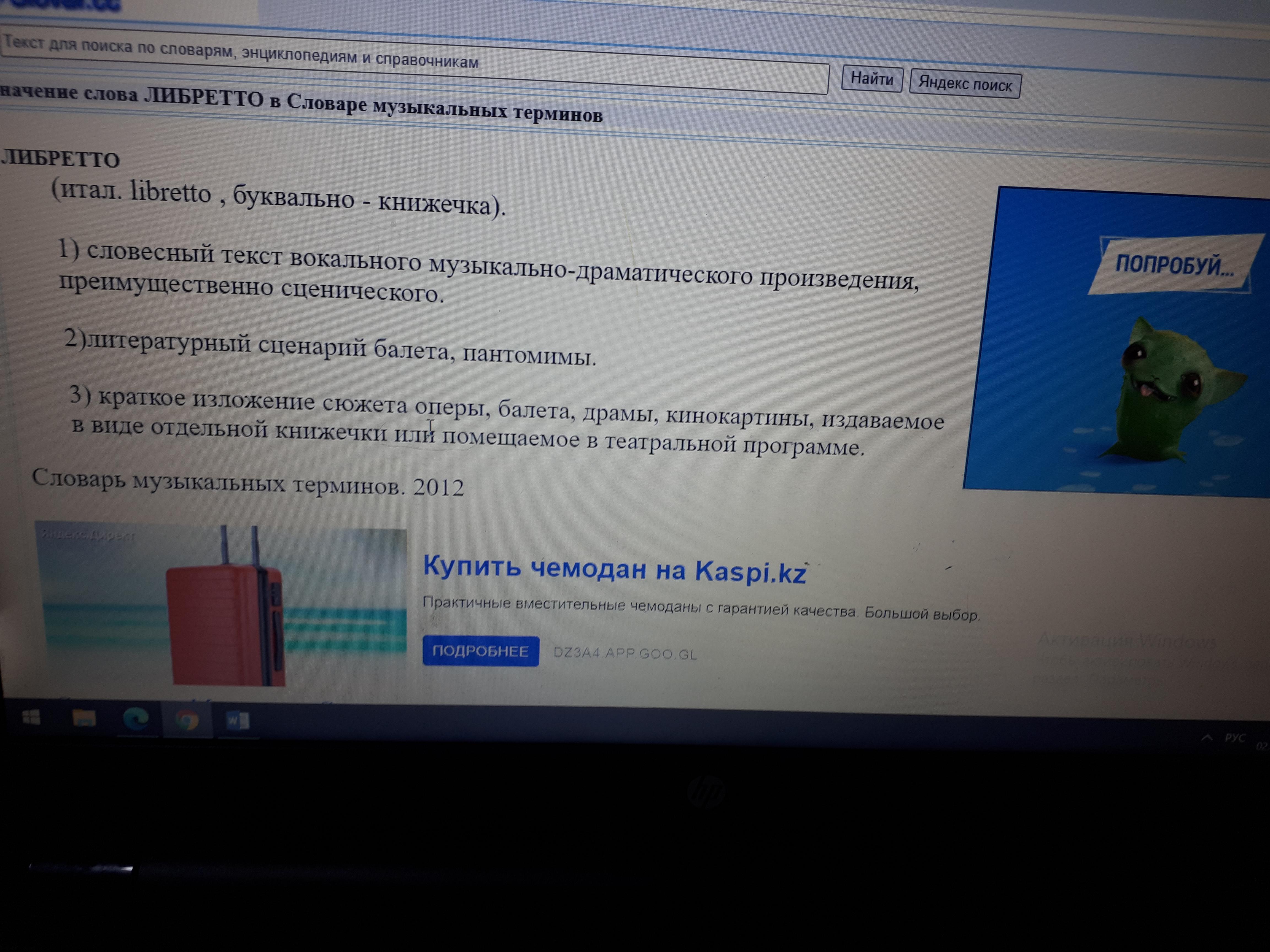
Task: Open File Explorer from the taskbar
Action: (84, 718)
